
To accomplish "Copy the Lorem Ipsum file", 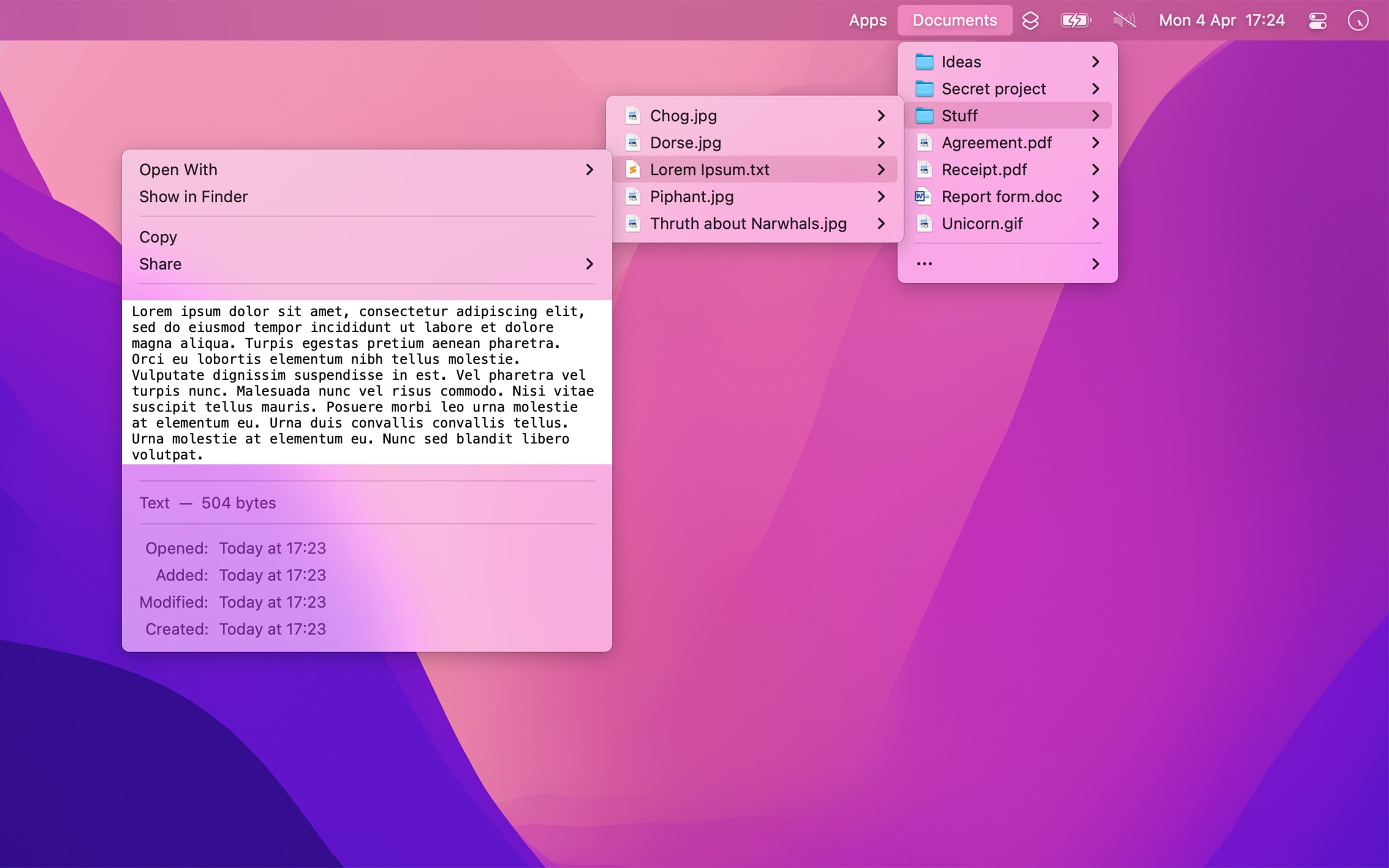I will 158,237.
